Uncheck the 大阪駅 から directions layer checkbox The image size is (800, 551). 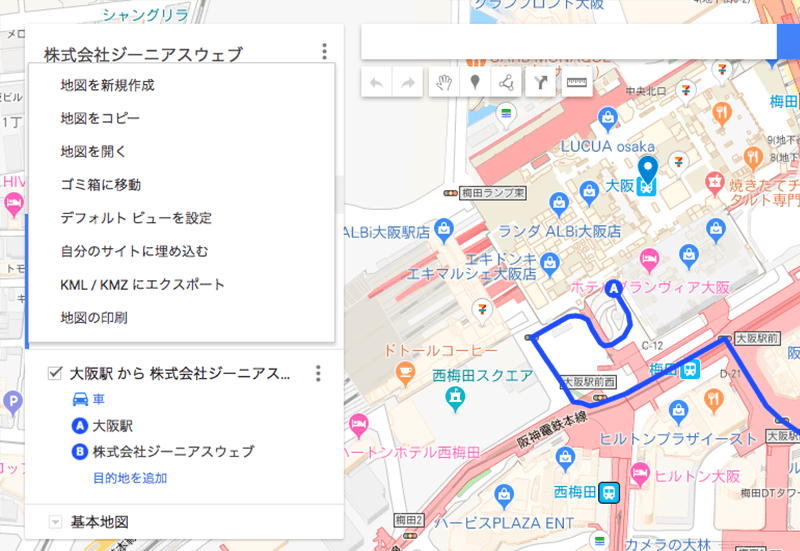[55, 373]
